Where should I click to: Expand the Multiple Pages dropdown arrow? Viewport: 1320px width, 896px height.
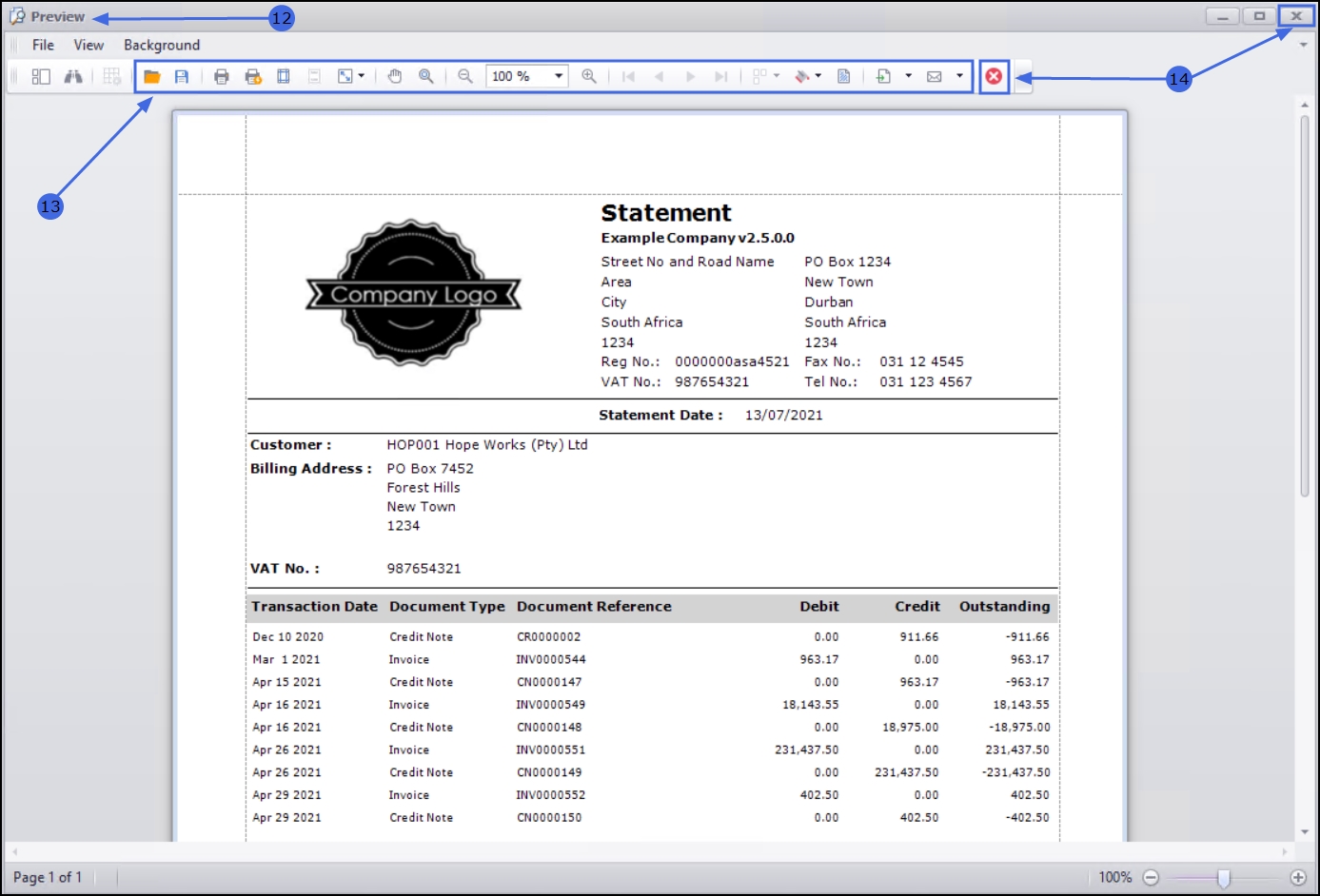tap(777, 76)
